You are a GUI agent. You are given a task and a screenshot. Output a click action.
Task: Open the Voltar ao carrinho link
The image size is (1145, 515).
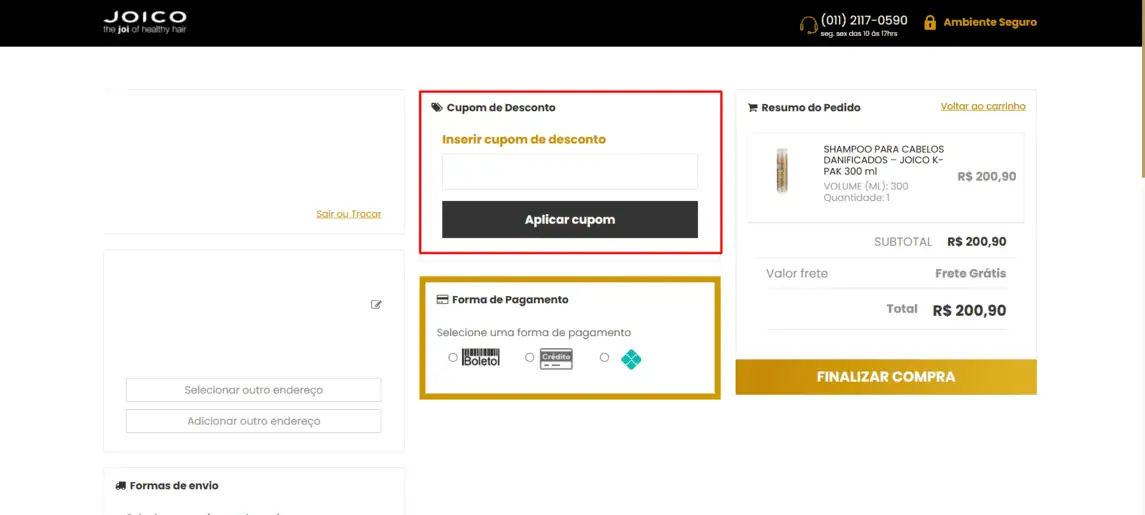coord(983,107)
